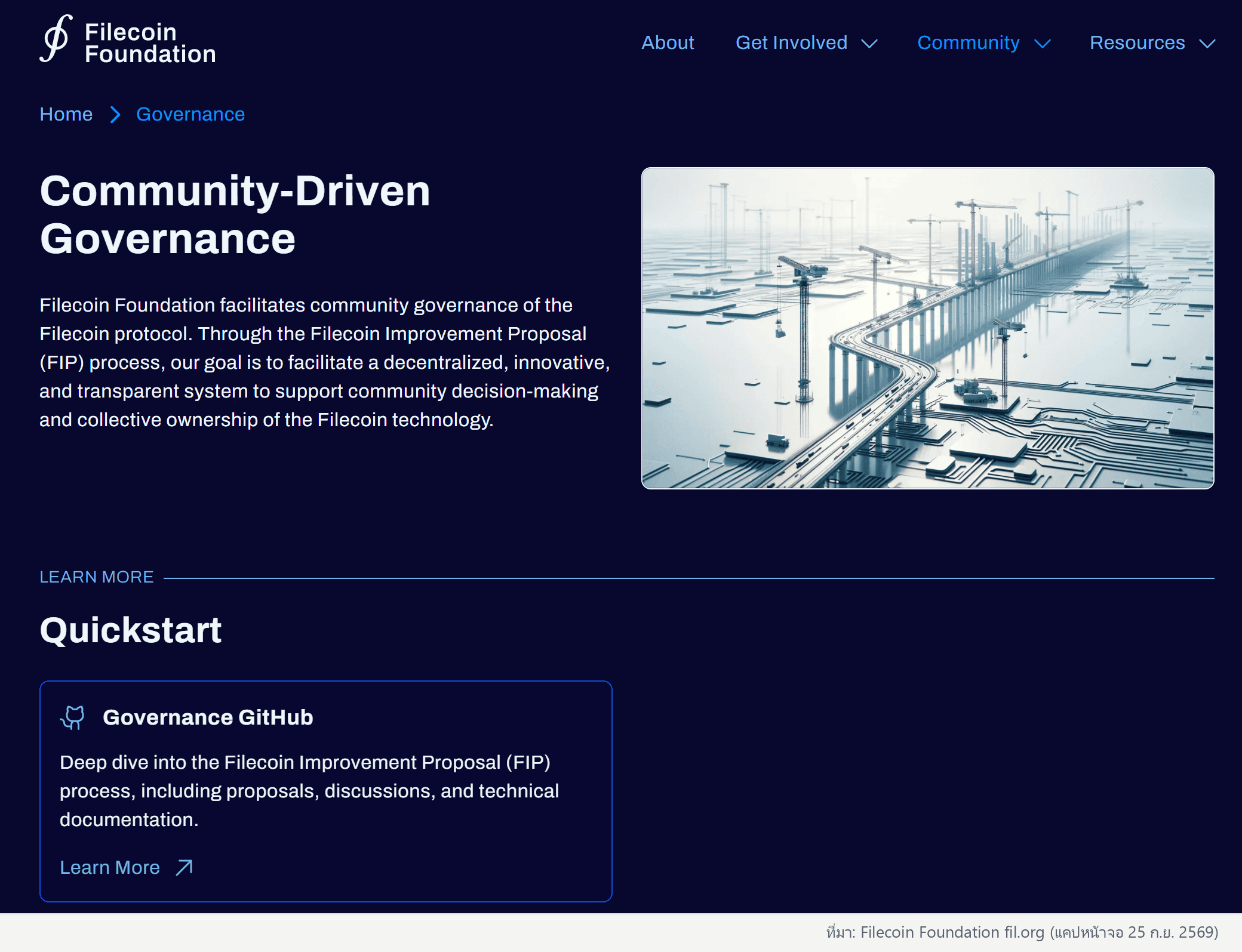Click the Filecoin Foundation logo icon
Screen dimensions: 1242x952
56,39
